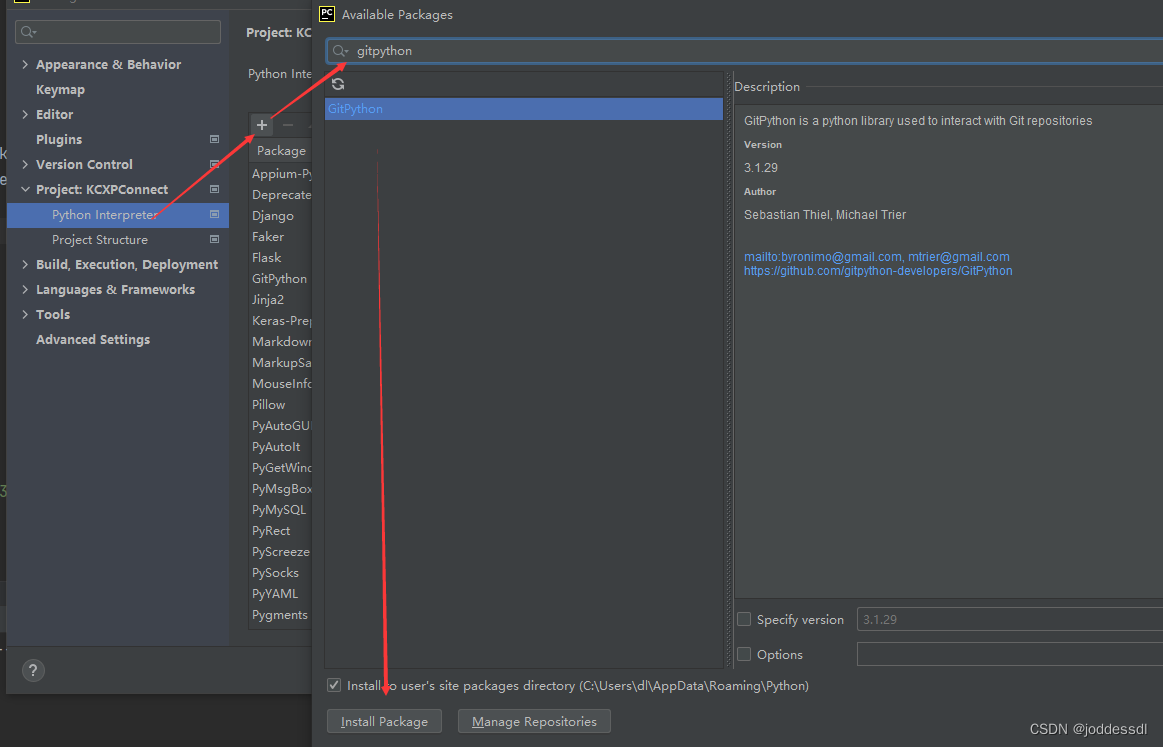Expand the Editor settings node
1163x747 pixels.
pos(25,114)
